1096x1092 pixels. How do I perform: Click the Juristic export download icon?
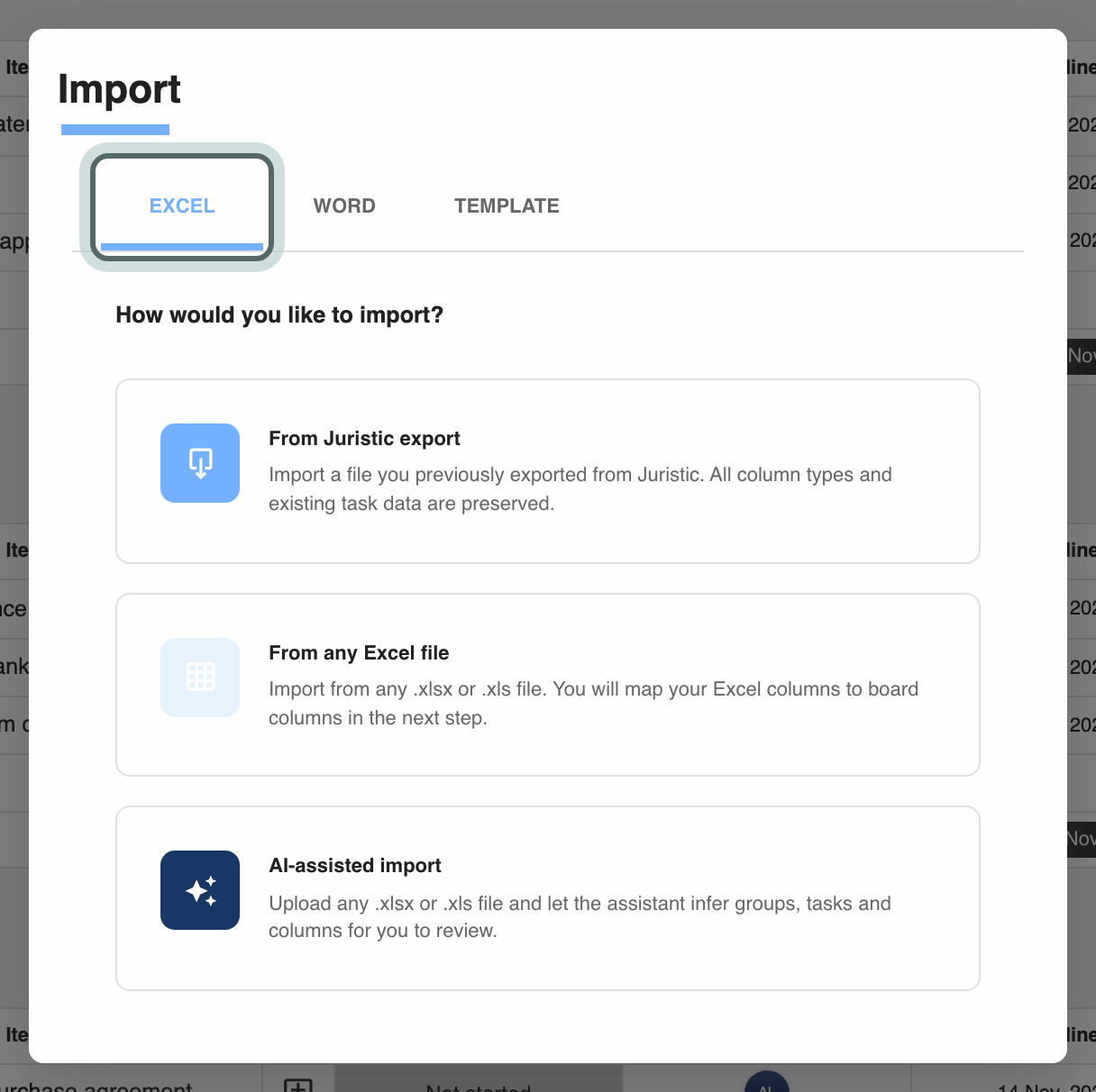tap(200, 463)
